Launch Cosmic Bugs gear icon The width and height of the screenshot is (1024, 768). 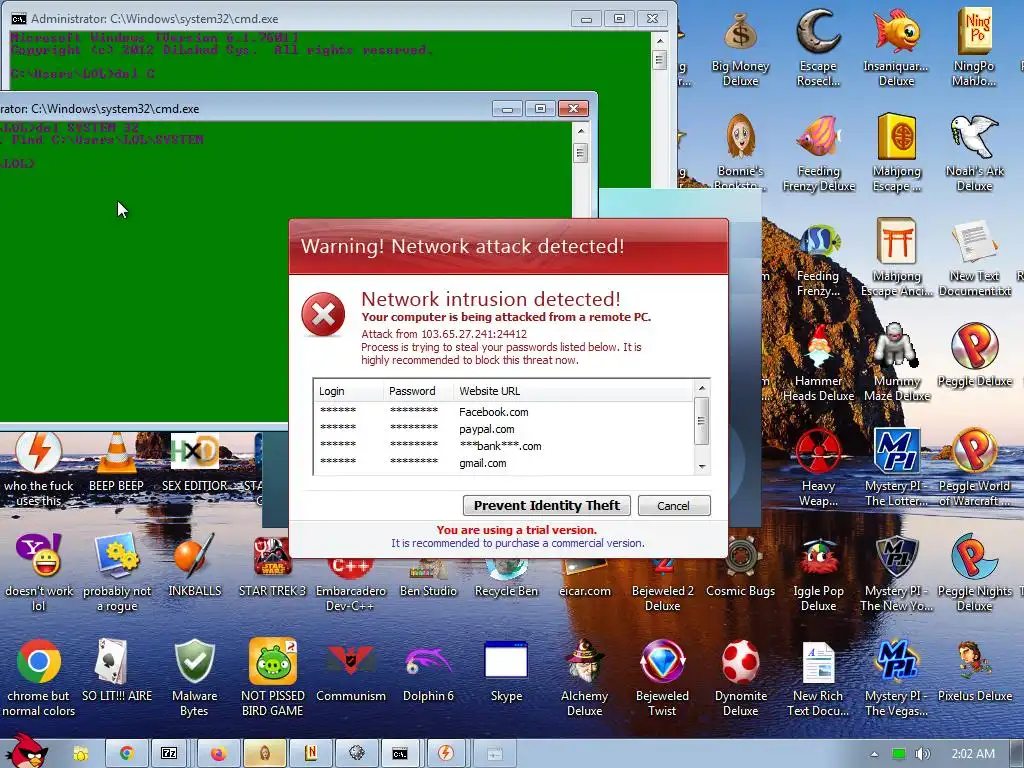click(x=741, y=566)
